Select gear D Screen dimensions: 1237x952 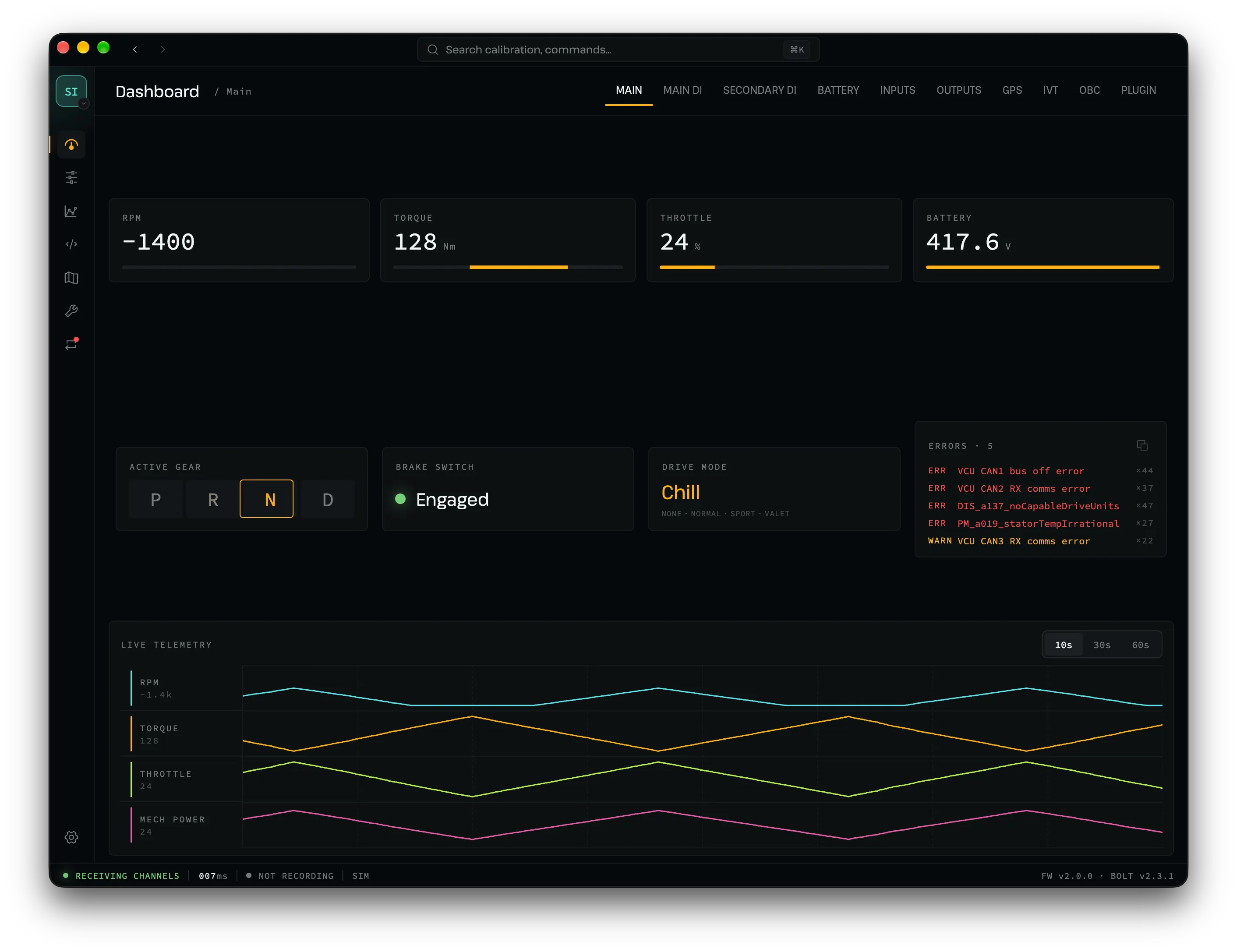coord(327,499)
